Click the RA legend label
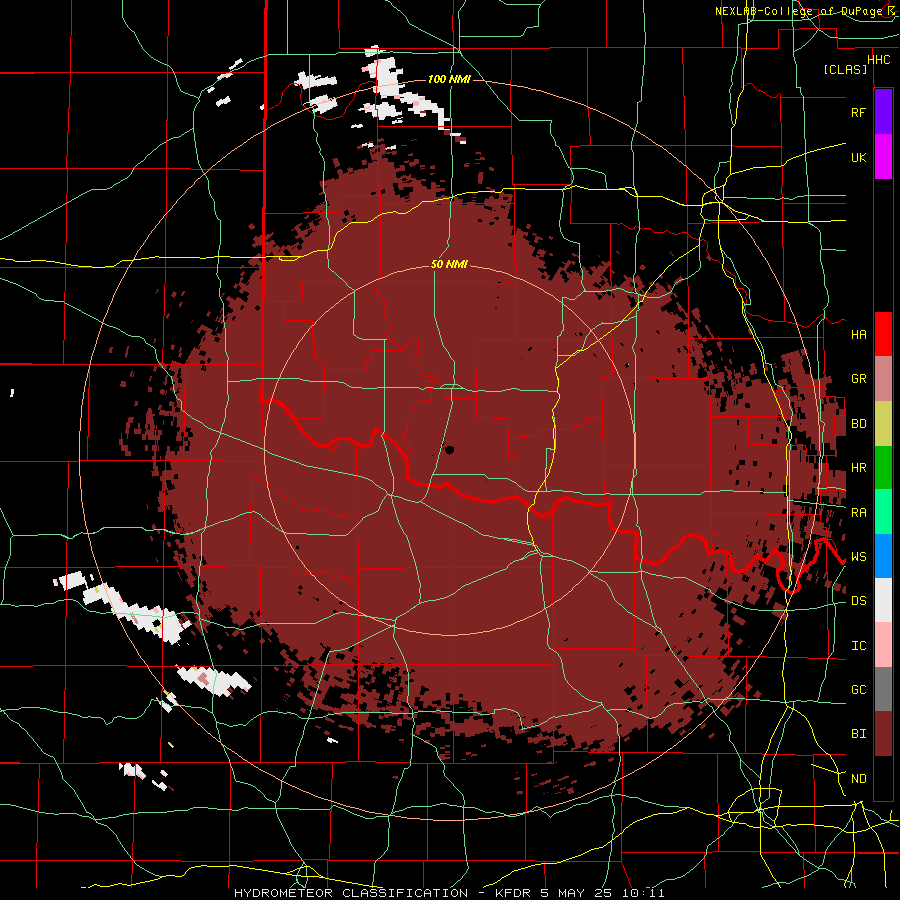Viewport: 900px width, 900px height. [x=858, y=513]
